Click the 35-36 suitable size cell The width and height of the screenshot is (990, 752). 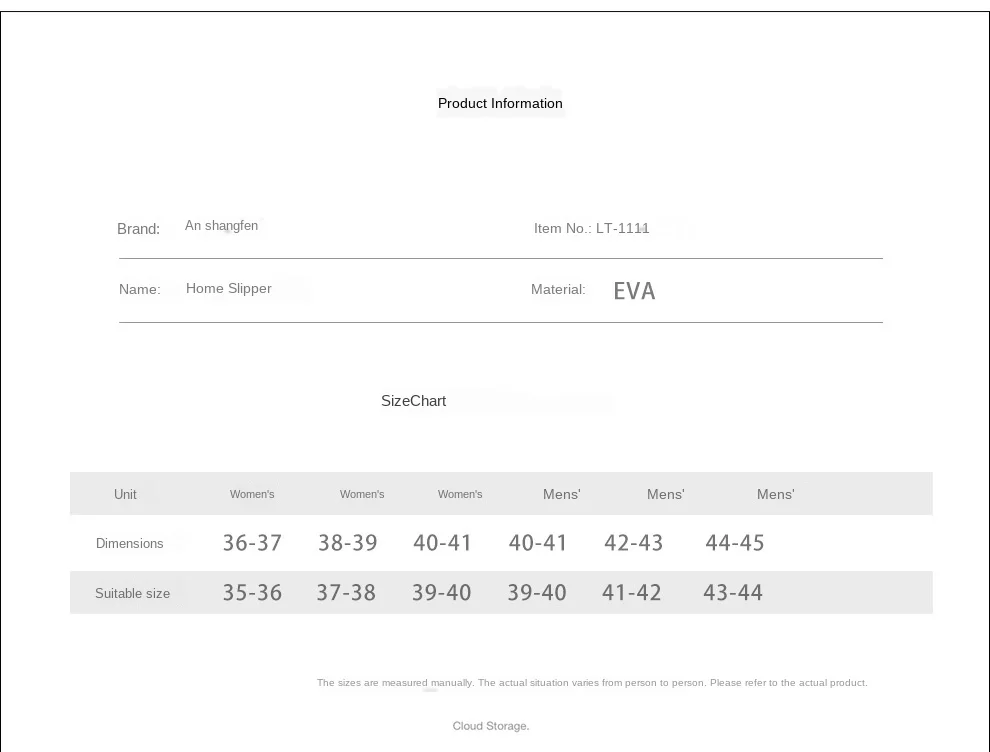pos(252,592)
